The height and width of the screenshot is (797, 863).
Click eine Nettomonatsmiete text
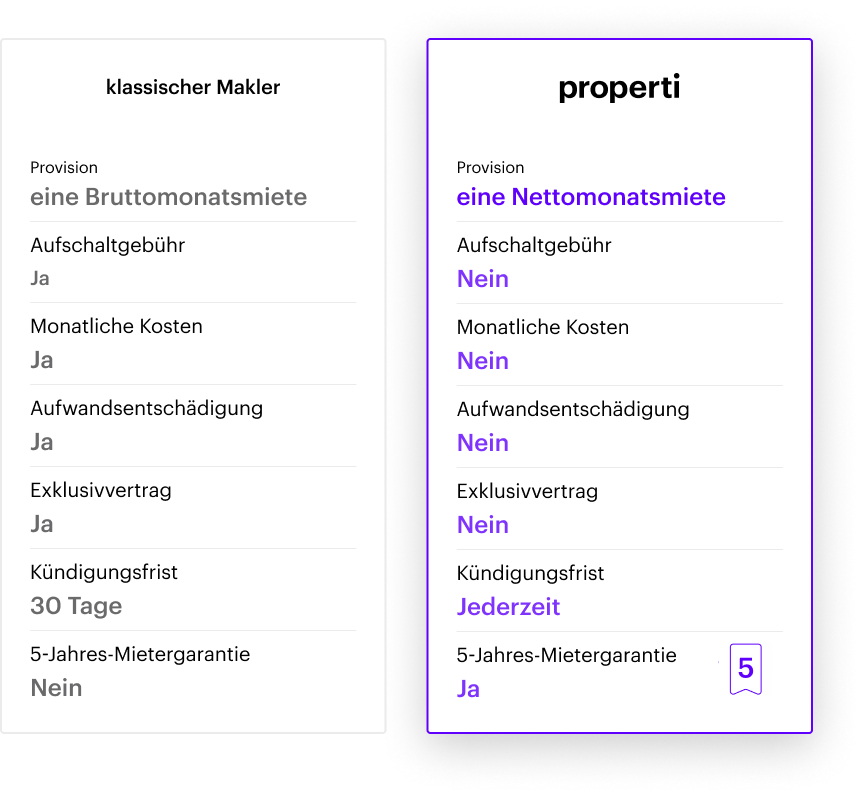coord(591,196)
